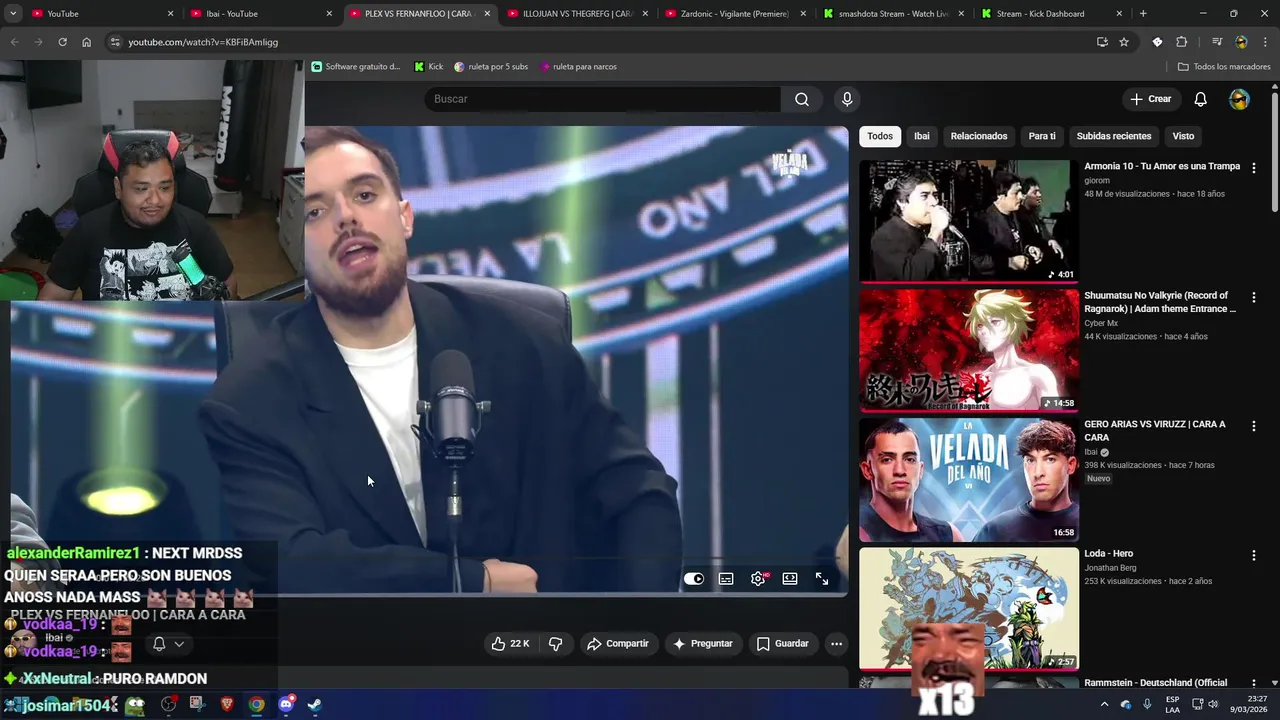The height and width of the screenshot is (720, 1280).
Task: Open Armonía 10 video thumbnail
Action: 969,221
